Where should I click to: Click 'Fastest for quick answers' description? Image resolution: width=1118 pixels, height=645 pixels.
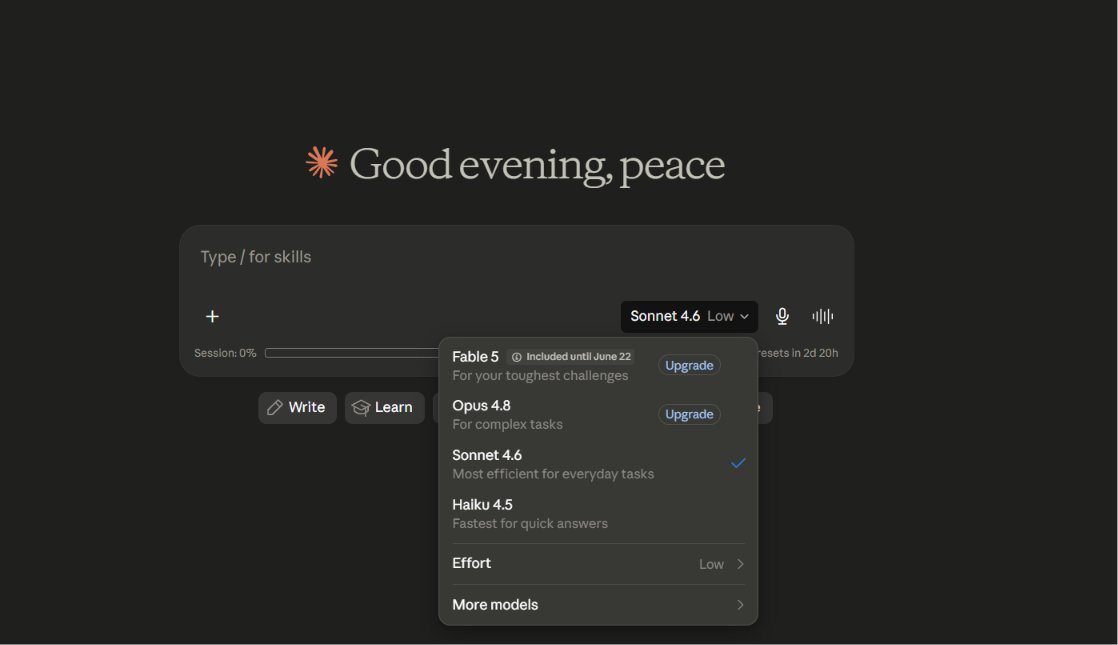click(x=530, y=524)
